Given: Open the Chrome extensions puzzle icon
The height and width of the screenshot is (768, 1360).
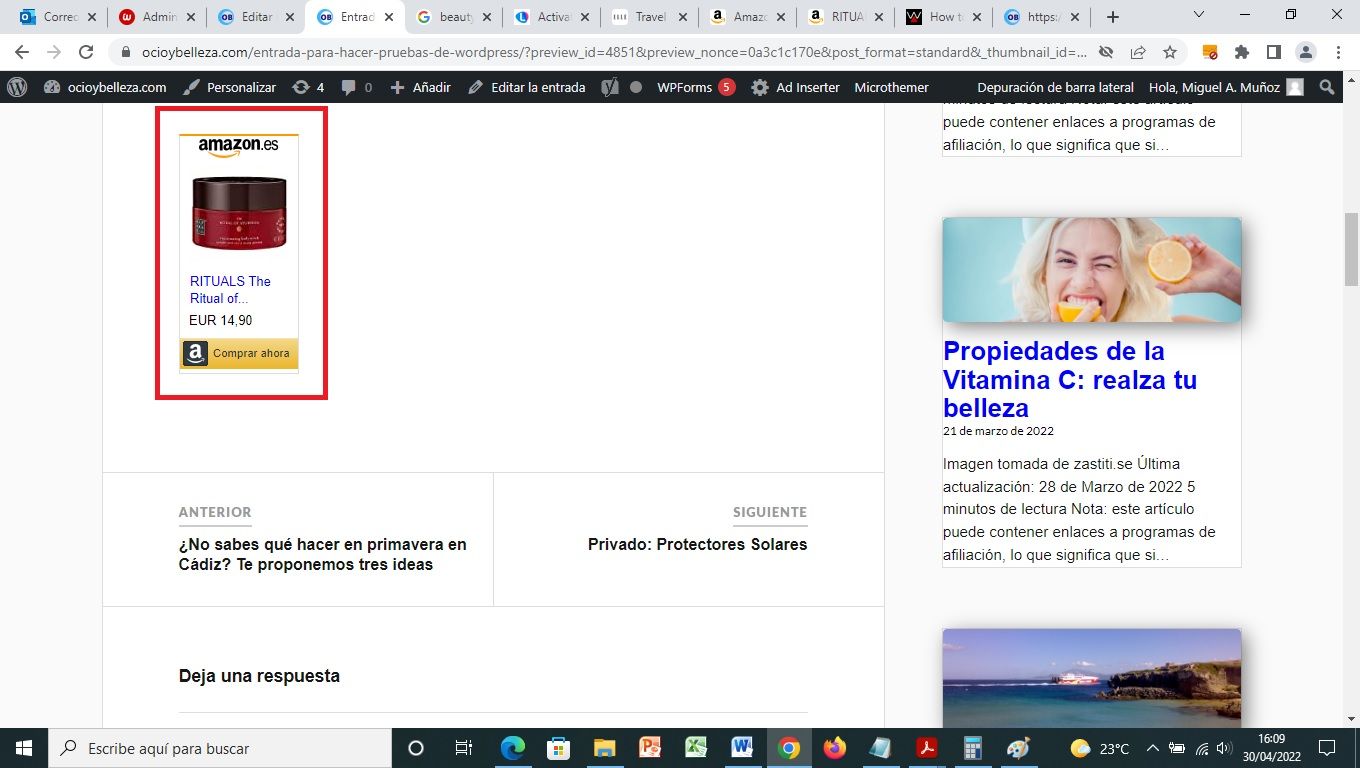Looking at the screenshot, I should pyautogui.click(x=1242, y=52).
